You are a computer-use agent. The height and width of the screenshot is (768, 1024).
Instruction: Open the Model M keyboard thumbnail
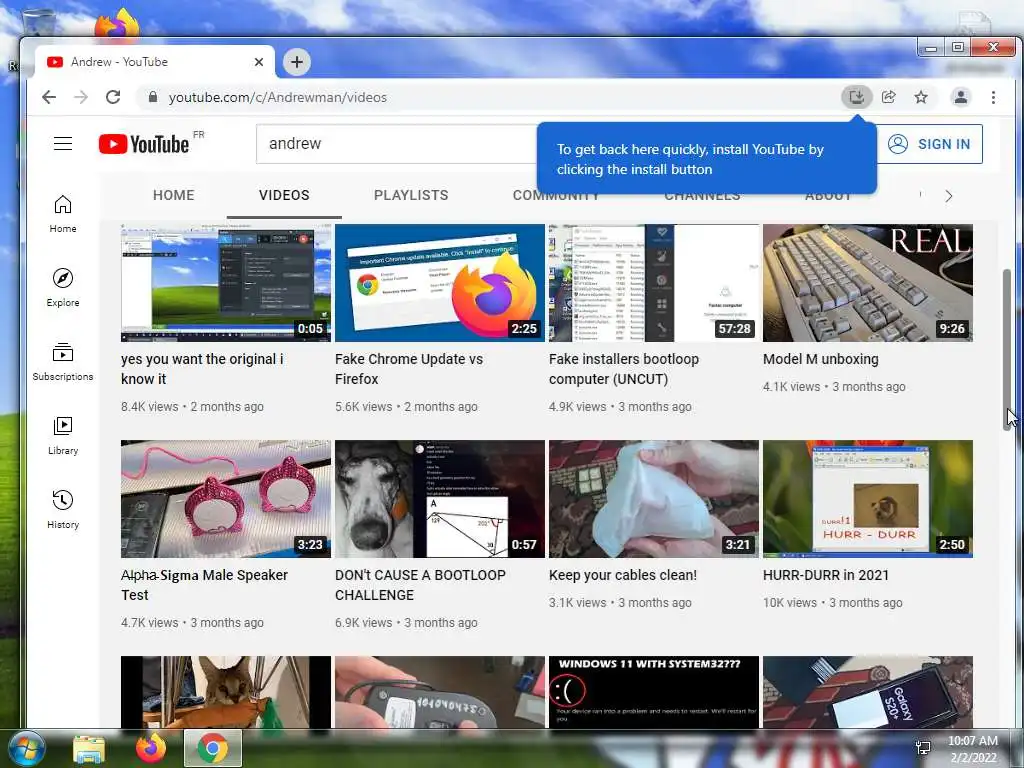[x=868, y=283]
